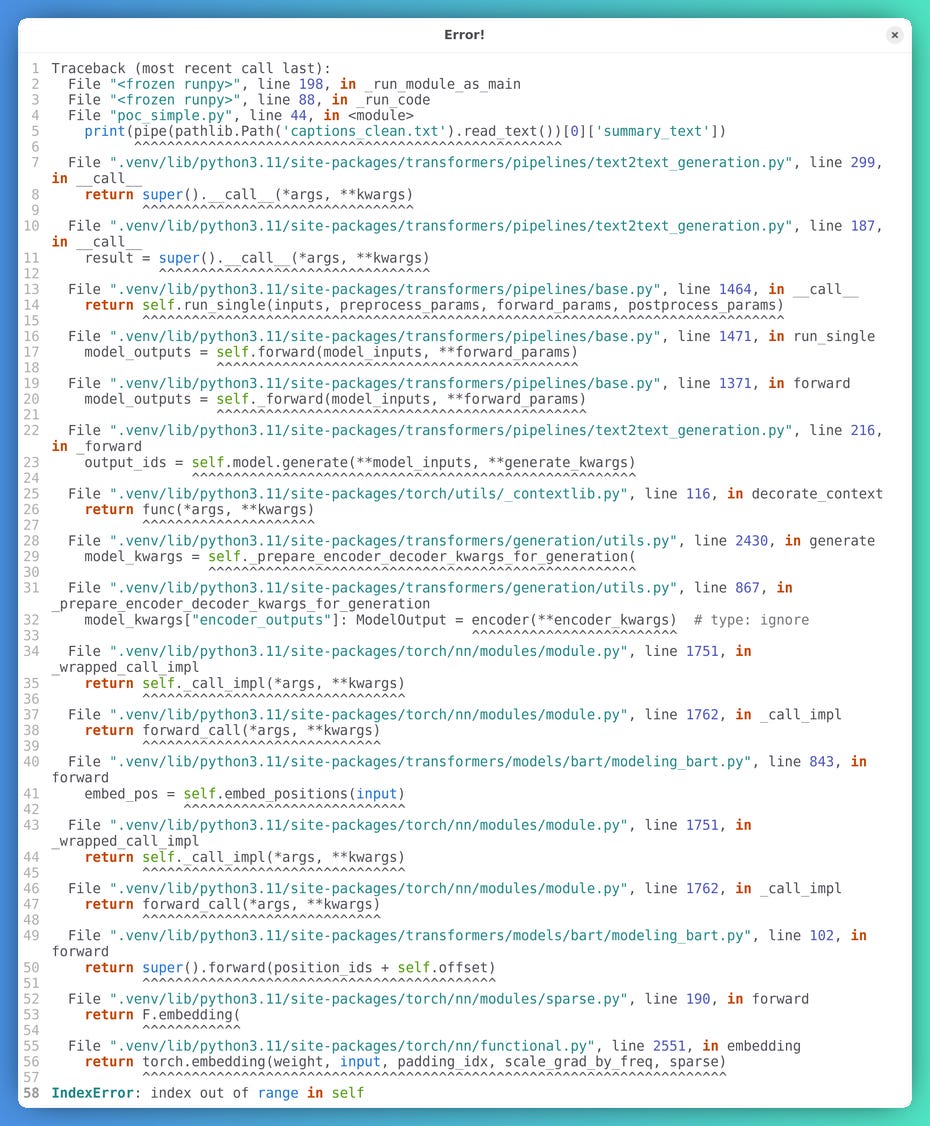This screenshot has height=1126, width=930.
Task: Click "model_outputs = self.forward(model_inputs" code line
Action: tap(331, 353)
